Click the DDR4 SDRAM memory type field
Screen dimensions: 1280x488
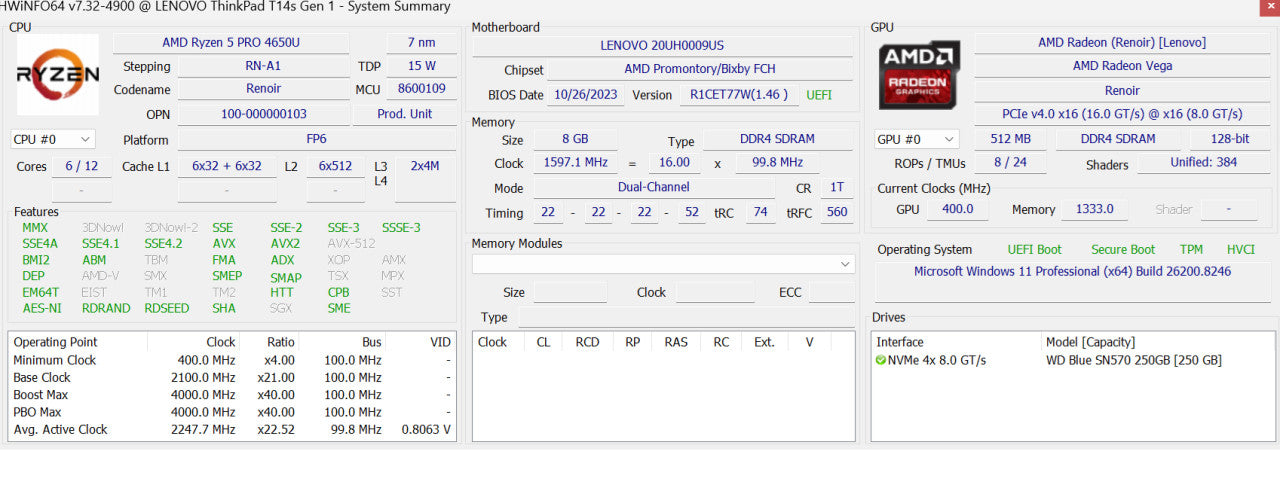(x=778, y=140)
